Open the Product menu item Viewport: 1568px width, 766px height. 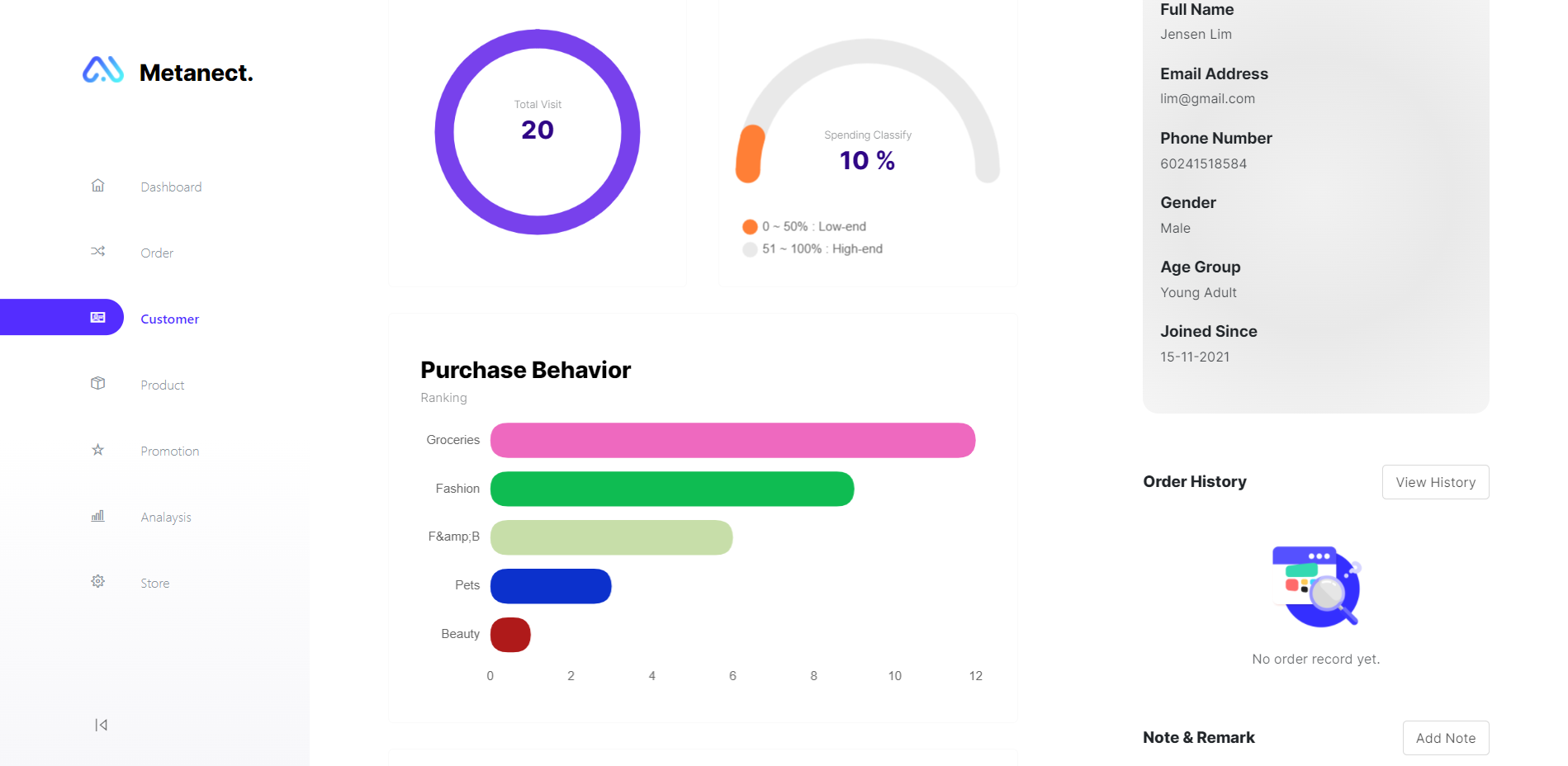click(x=162, y=385)
